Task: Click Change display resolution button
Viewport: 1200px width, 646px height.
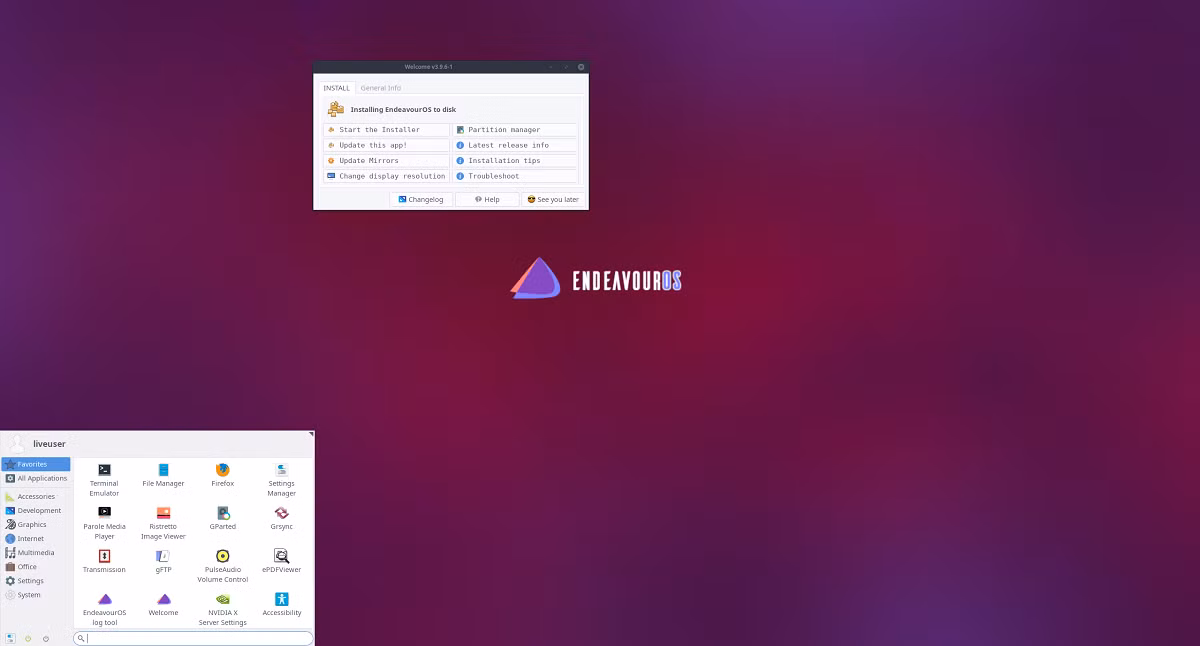Action: pos(386,176)
